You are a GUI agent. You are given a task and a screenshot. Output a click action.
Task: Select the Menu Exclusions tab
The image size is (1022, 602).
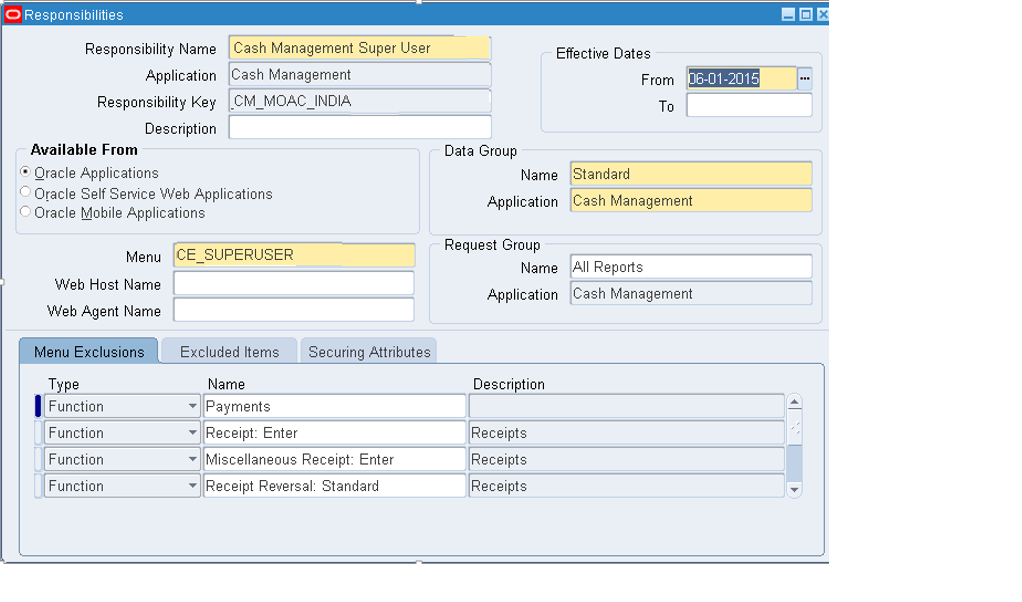tap(90, 351)
